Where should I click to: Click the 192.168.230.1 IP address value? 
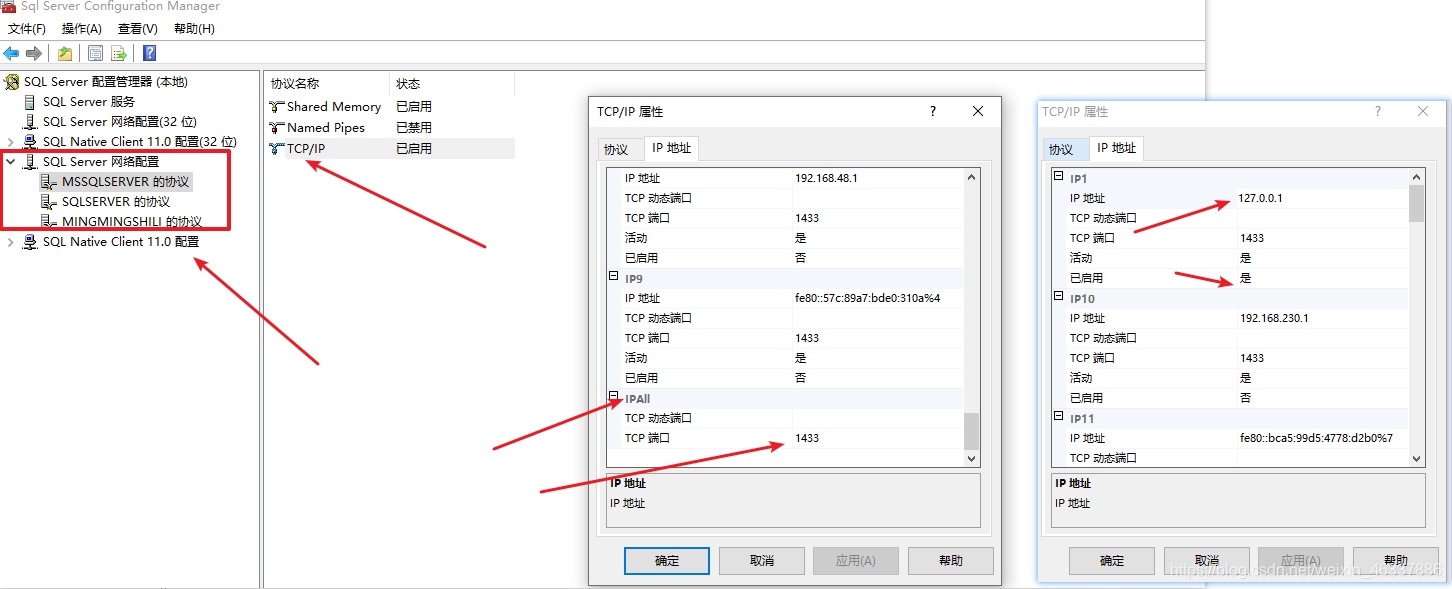(x=1273, y=318)
